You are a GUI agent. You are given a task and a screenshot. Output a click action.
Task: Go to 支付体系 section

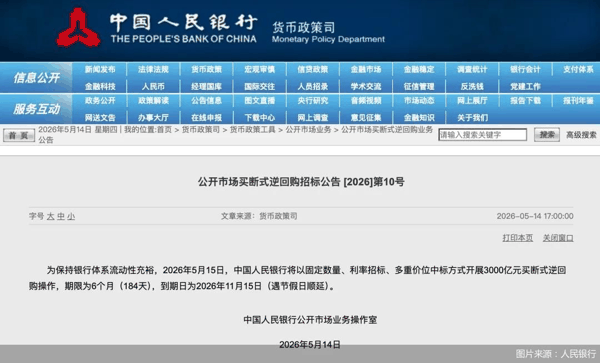click(578, 69)
